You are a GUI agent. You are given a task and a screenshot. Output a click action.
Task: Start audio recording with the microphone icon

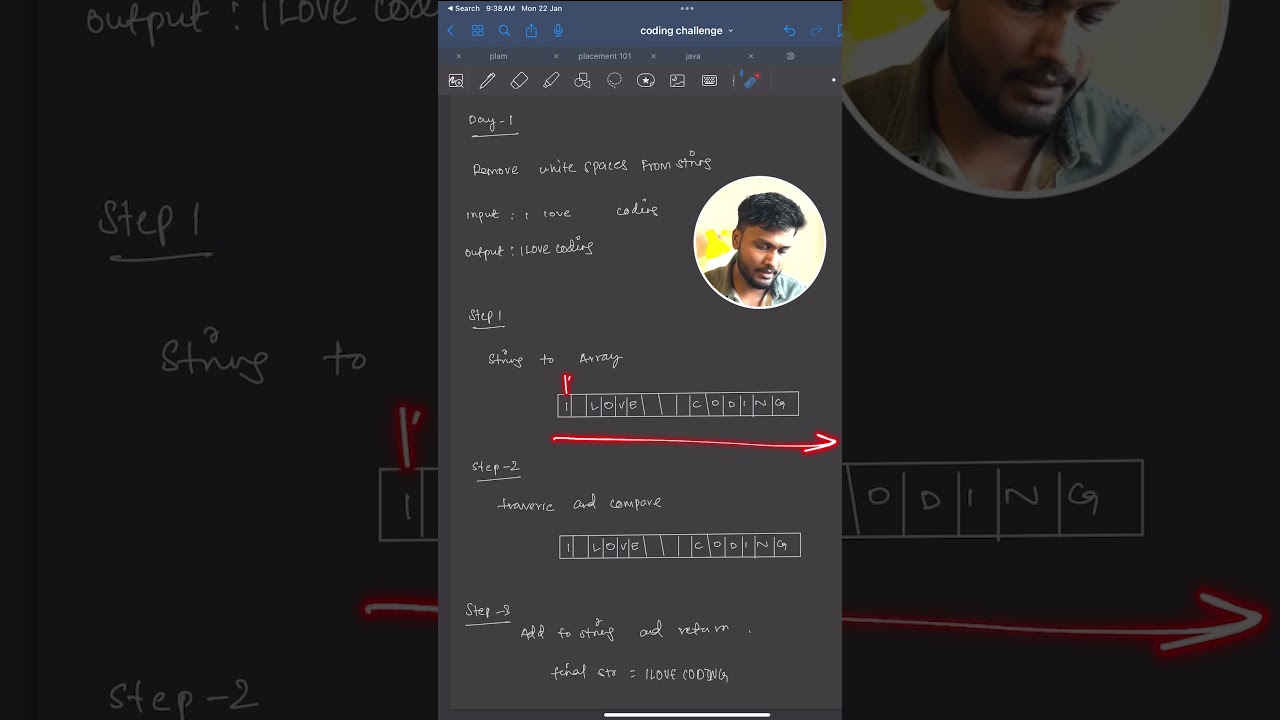point(558,31)
